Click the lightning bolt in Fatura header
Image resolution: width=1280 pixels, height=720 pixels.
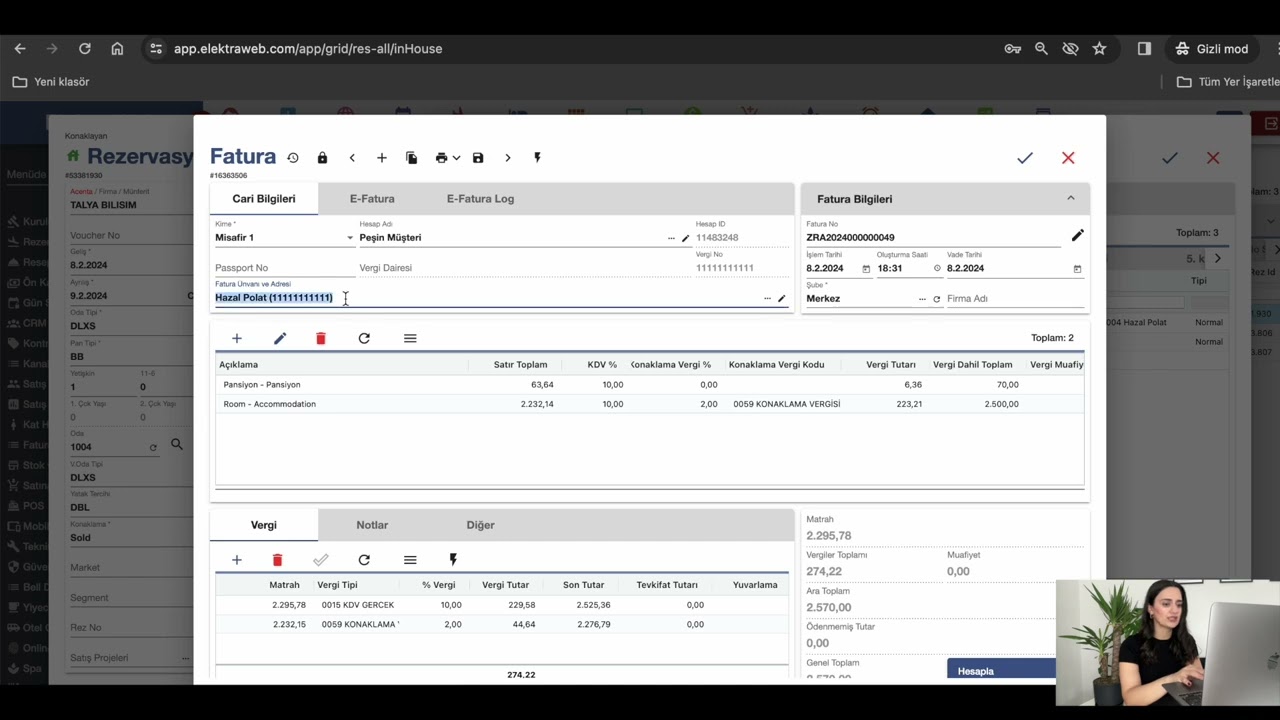(537, 158)
